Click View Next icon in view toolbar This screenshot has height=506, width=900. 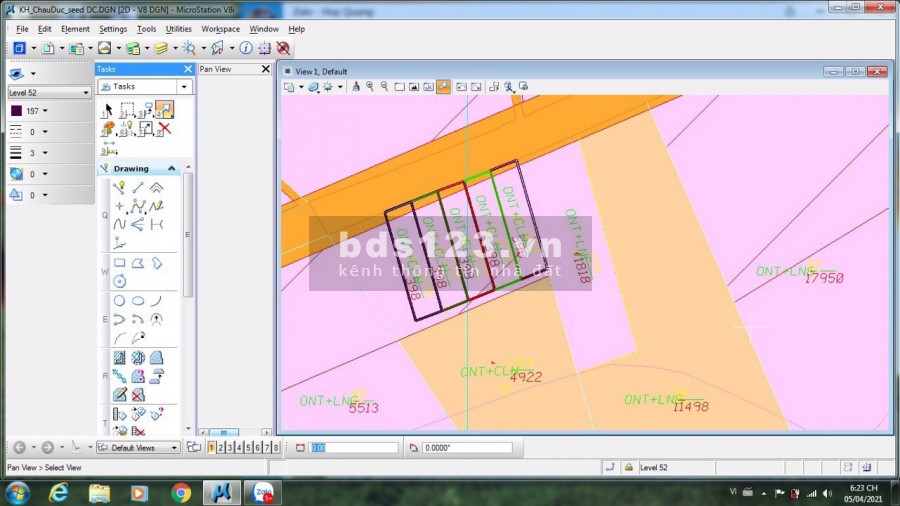click(x=476, y=87)
